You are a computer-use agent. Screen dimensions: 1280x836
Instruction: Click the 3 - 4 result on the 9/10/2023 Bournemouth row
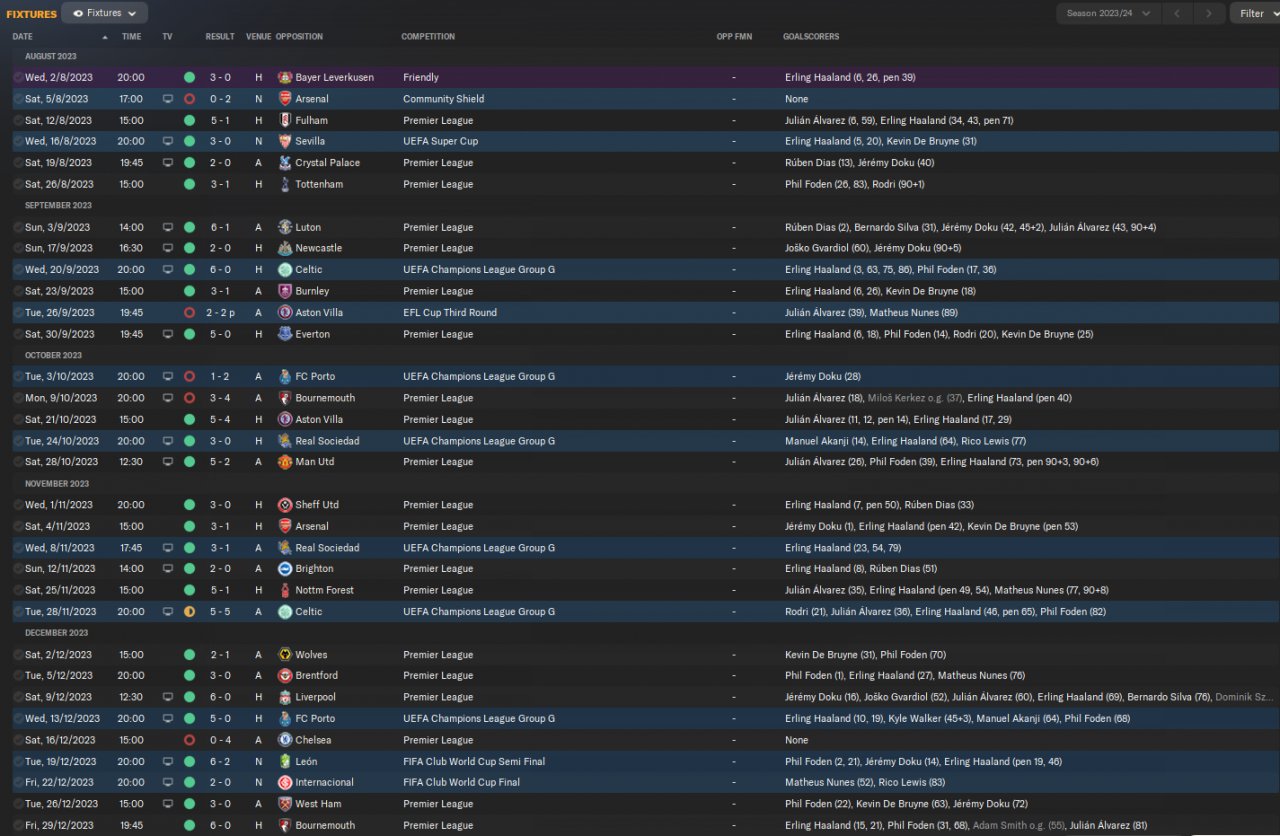point(220,398)
